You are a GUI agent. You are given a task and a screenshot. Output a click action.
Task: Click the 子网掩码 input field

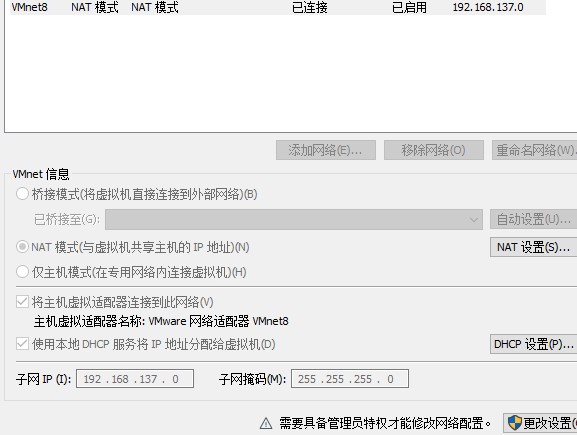(x=350, y=379)
